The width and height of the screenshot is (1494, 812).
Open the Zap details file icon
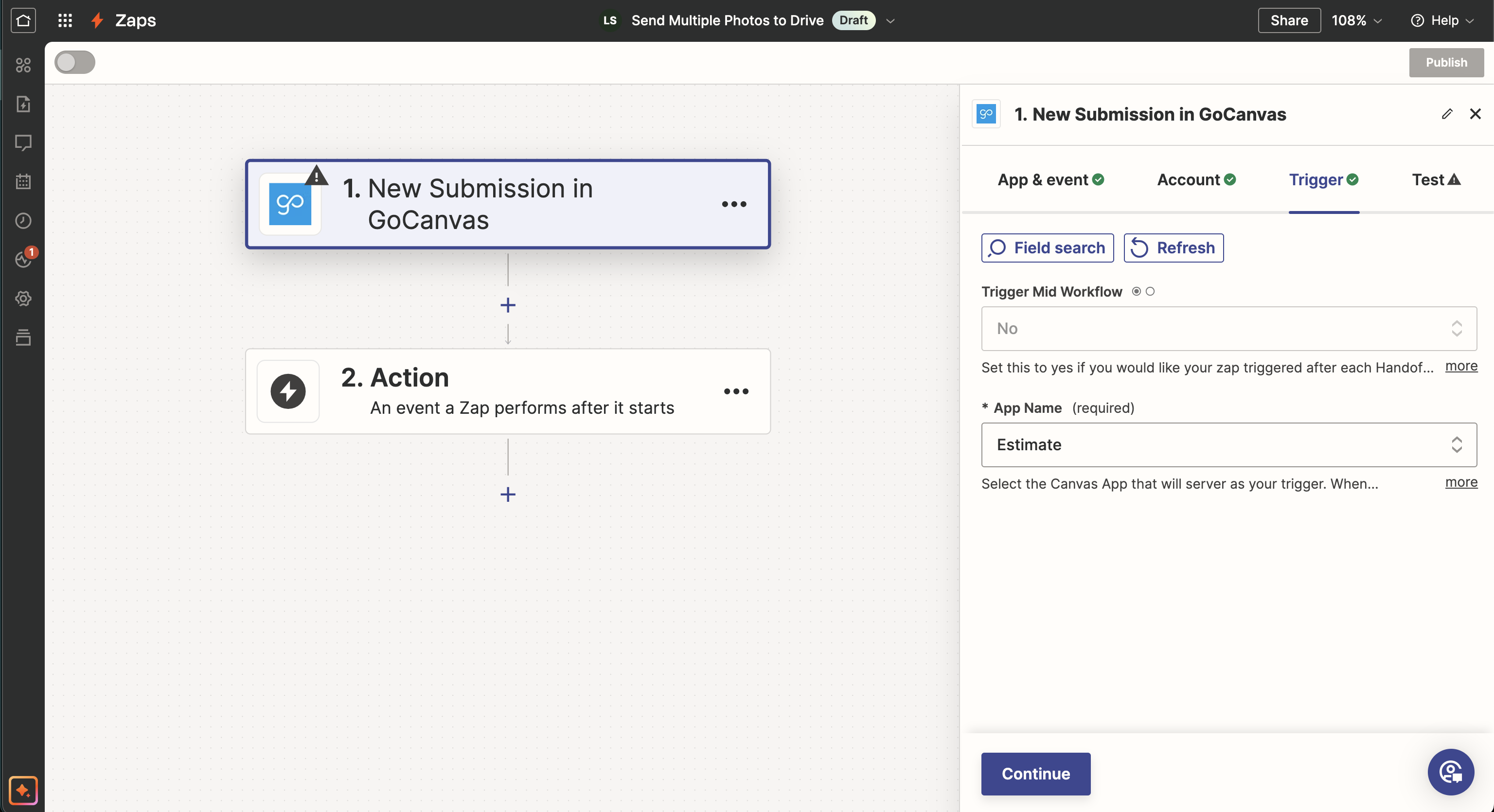point(23,104)
